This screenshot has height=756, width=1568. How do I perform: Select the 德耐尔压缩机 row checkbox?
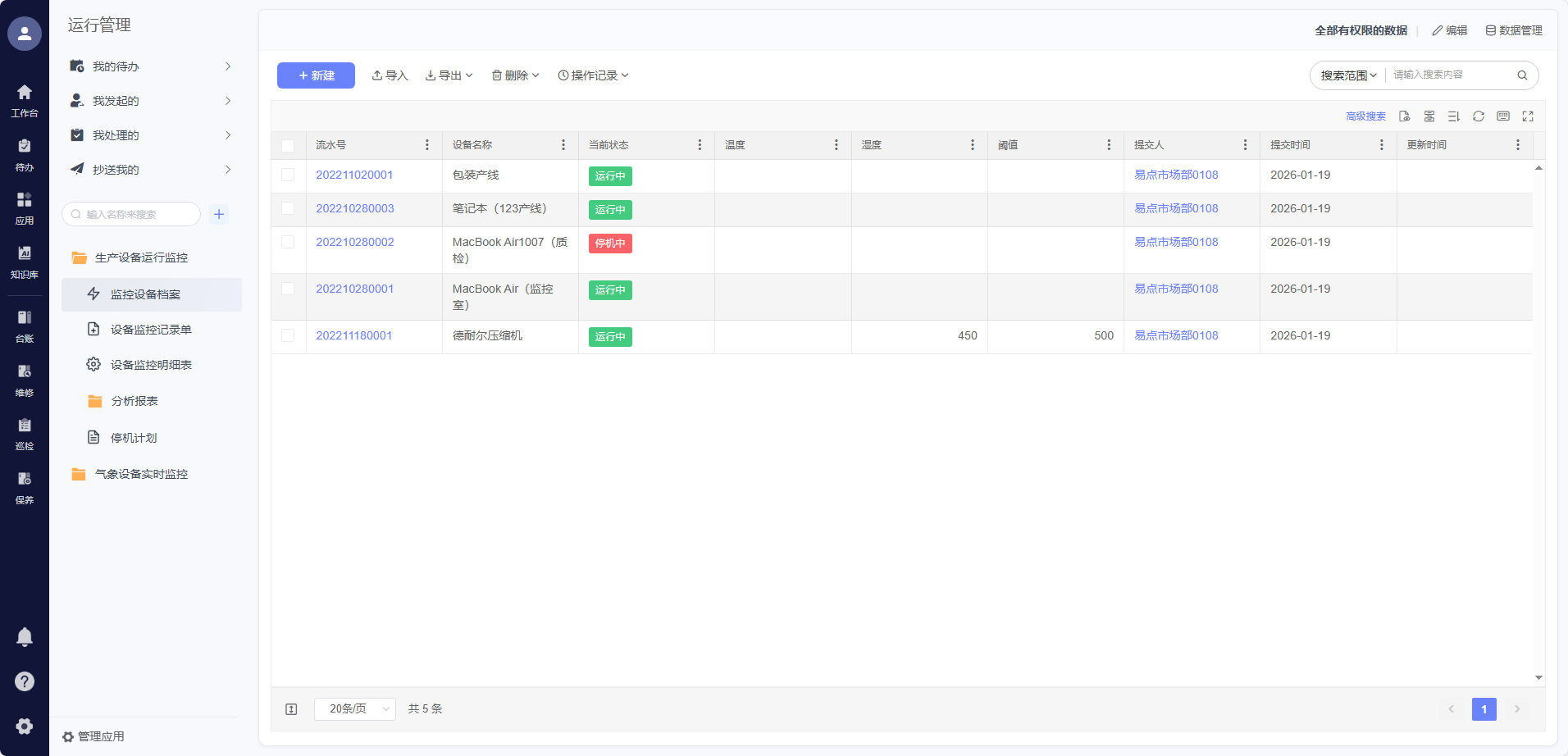tap(288, 335)
